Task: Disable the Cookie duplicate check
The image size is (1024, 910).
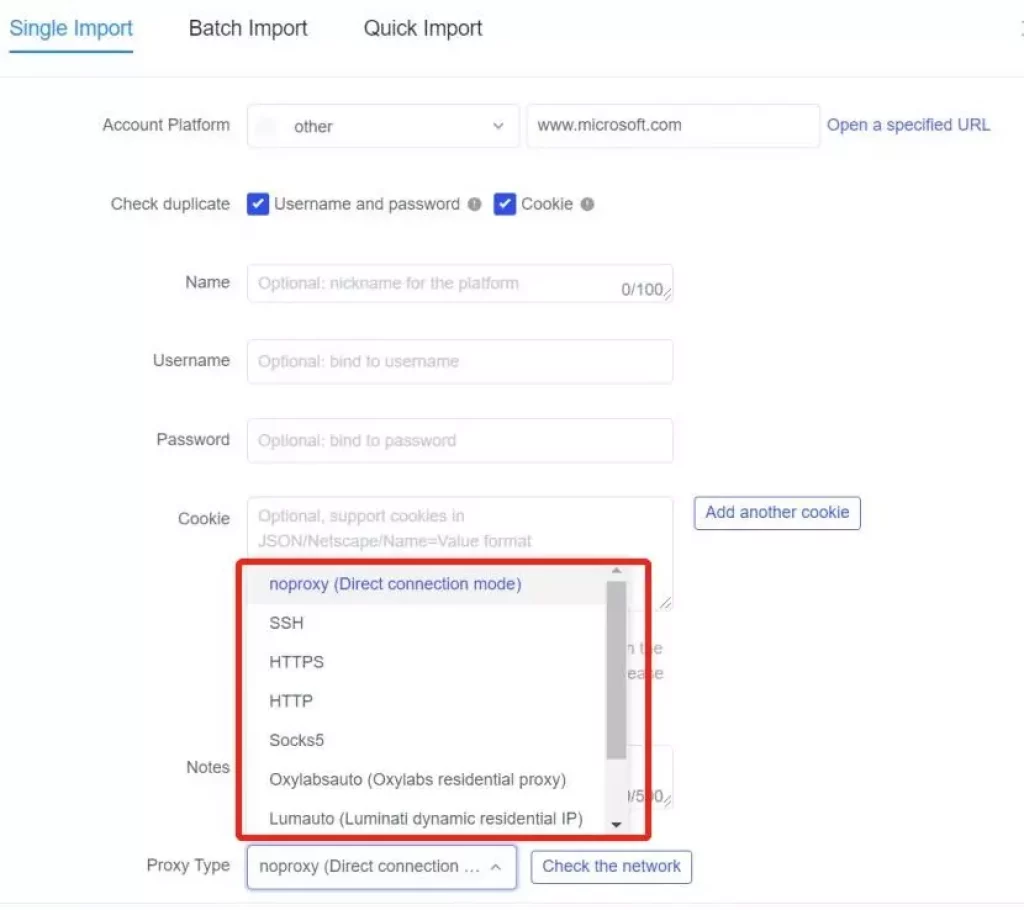Action: [505, 203]
